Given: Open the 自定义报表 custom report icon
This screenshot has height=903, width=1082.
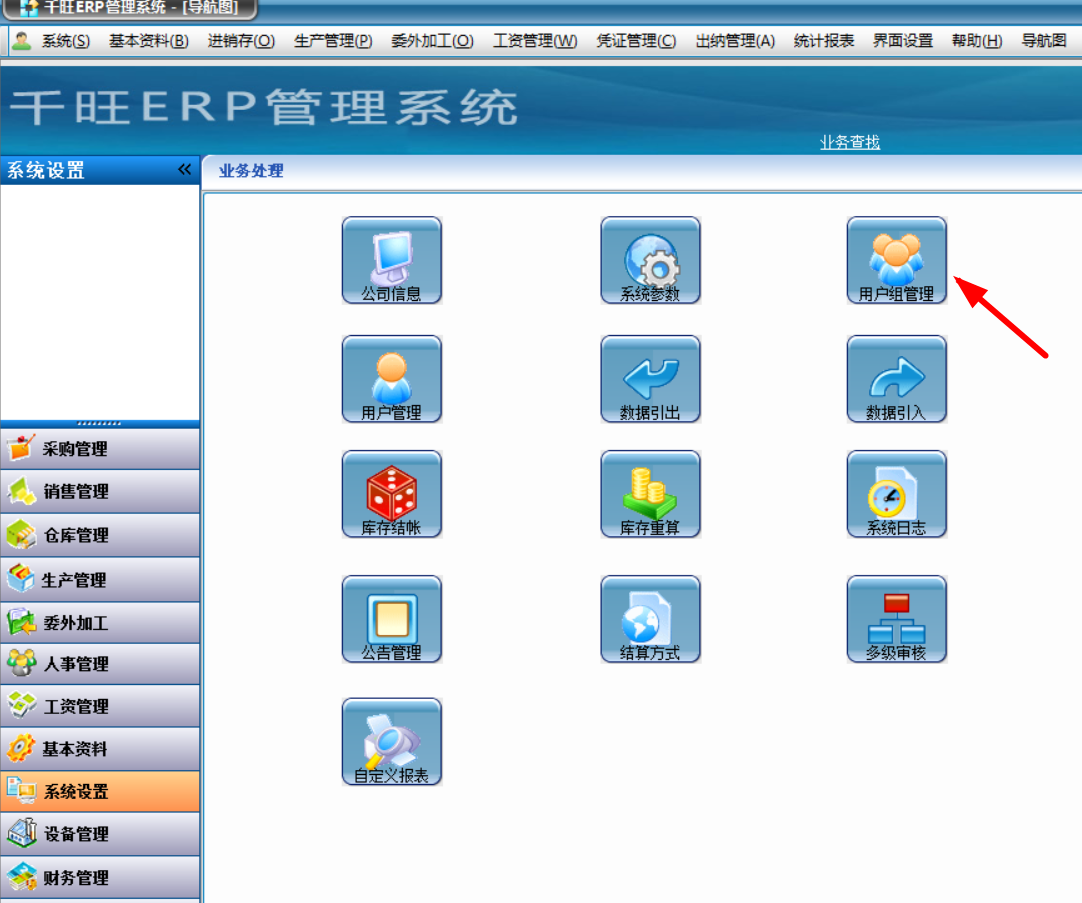Looking at the screenshot, I should tap(392, 742).
